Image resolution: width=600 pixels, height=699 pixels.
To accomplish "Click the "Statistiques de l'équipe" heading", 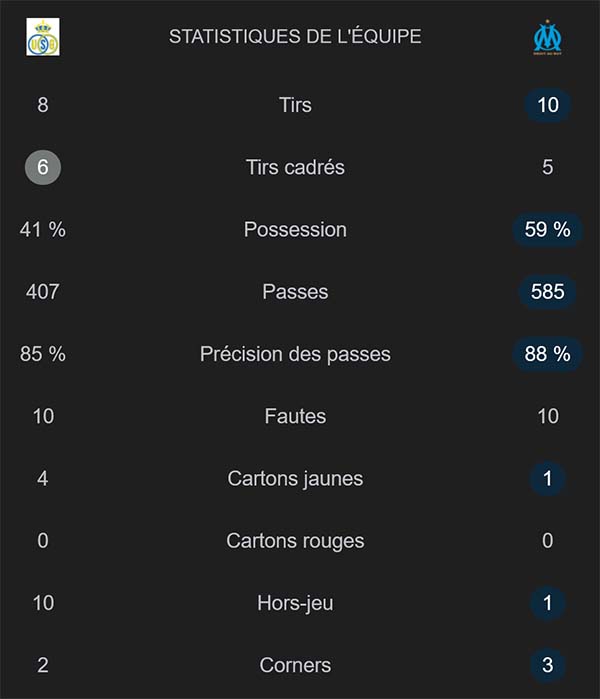I will 295,36.
